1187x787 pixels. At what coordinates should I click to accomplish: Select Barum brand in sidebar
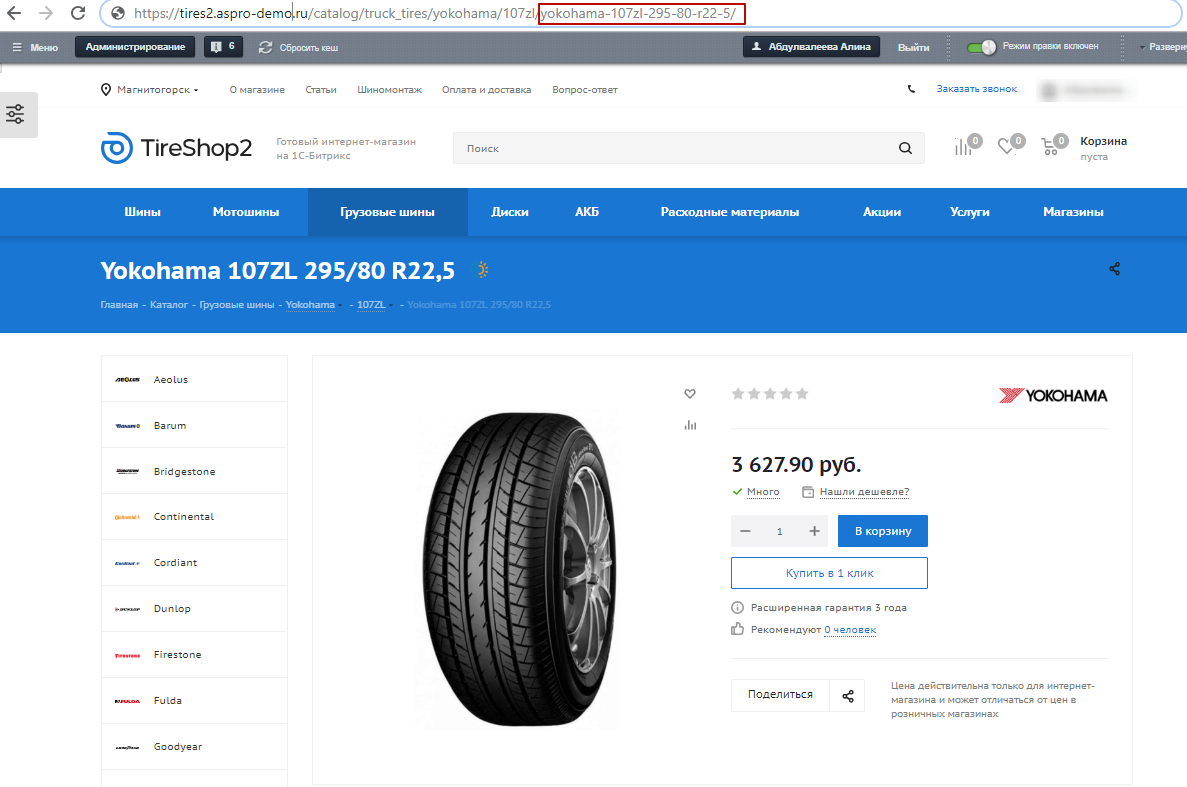(x=195, y=425)
